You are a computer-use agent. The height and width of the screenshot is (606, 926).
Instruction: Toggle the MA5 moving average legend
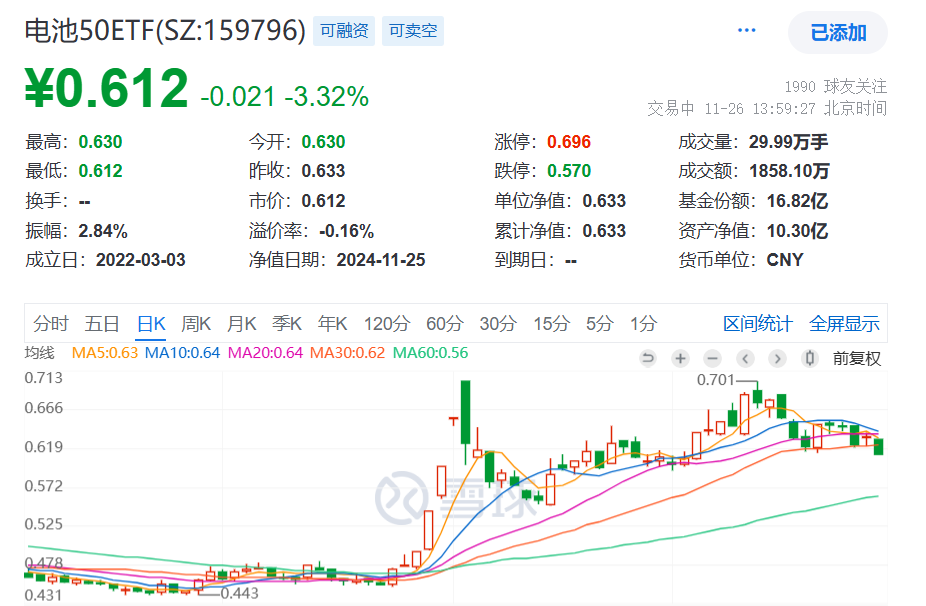105,353
